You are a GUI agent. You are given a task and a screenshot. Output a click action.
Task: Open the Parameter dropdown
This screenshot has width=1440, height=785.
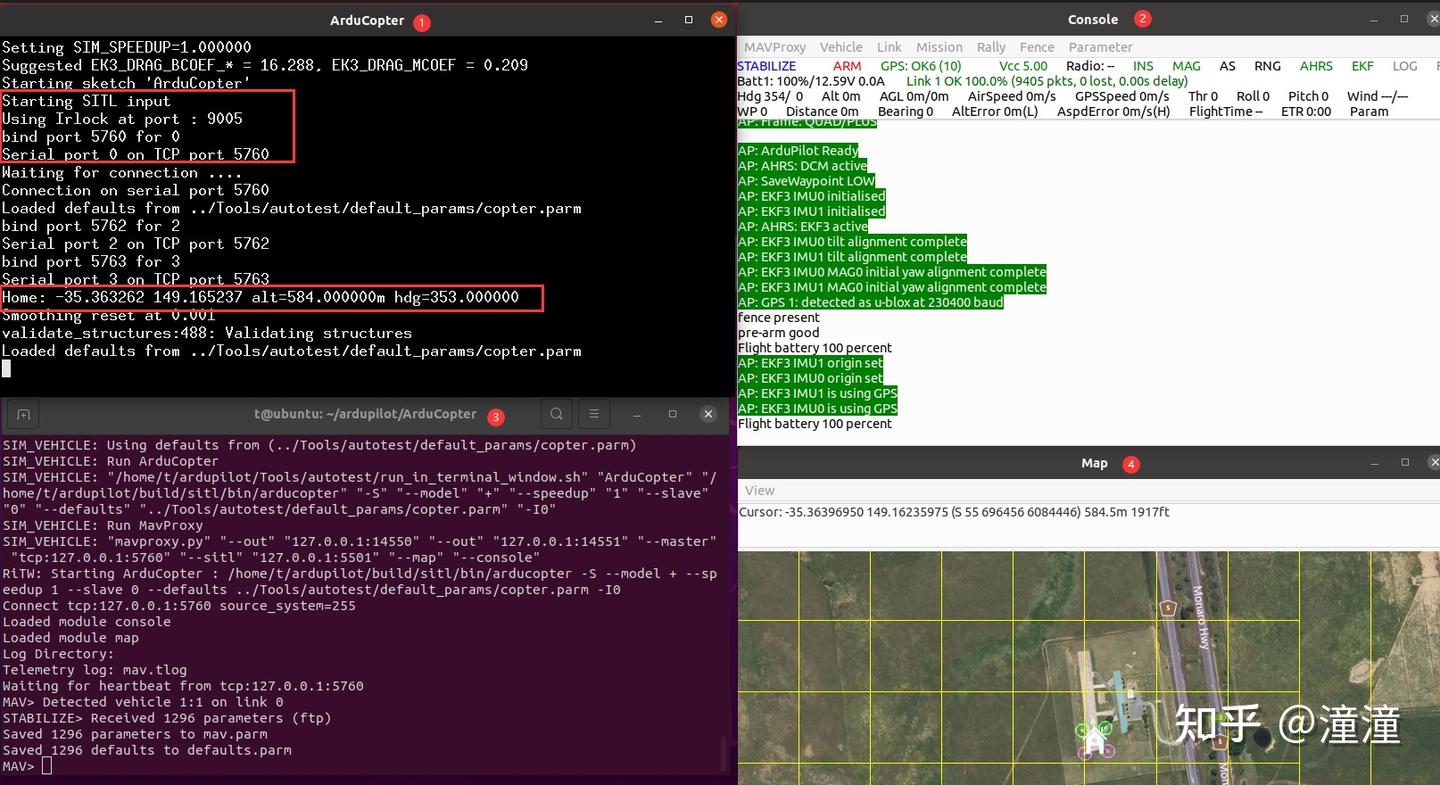coord(1100,47)
